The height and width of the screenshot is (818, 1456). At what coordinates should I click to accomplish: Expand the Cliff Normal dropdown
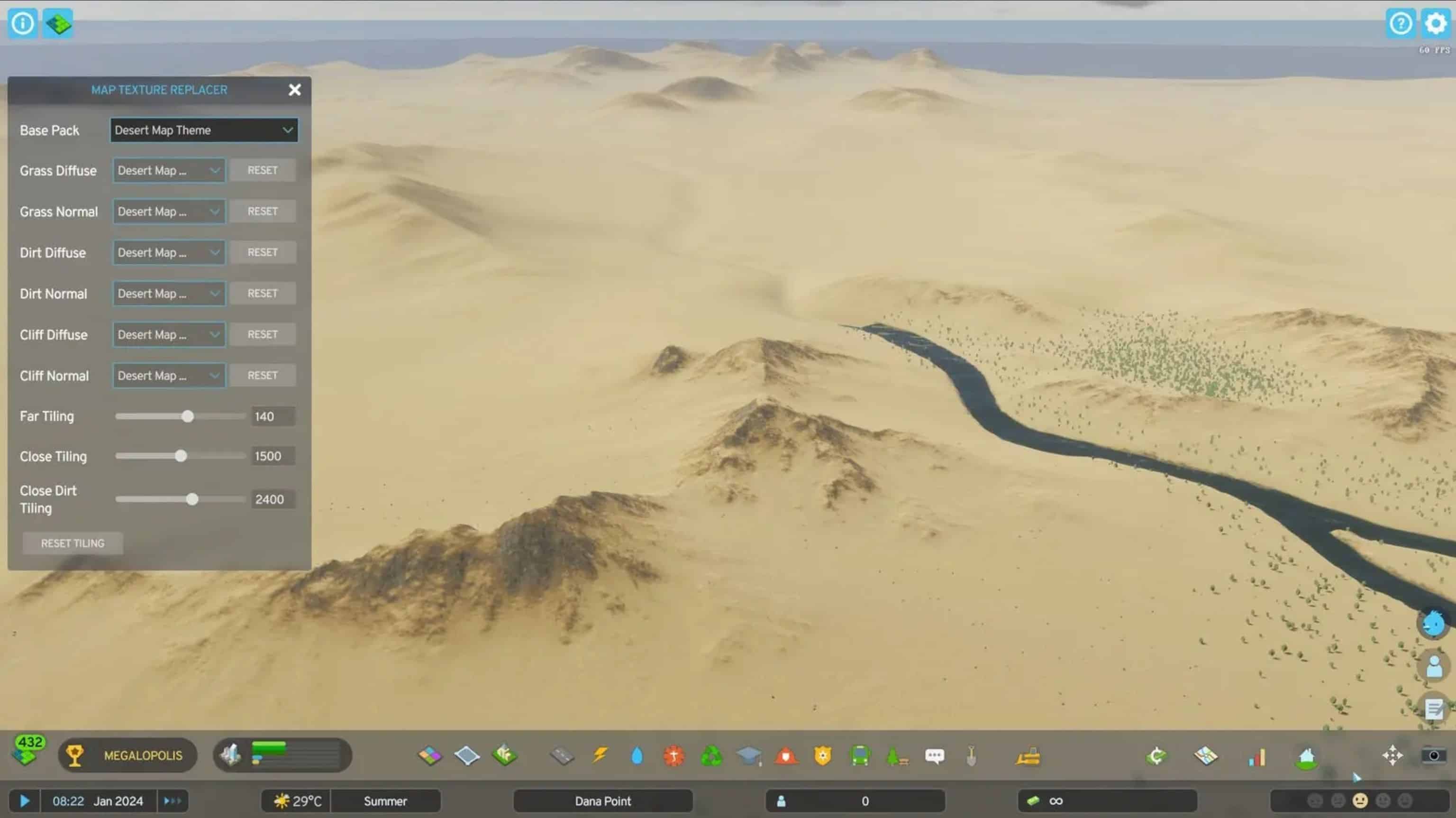[x=169, y=376]
